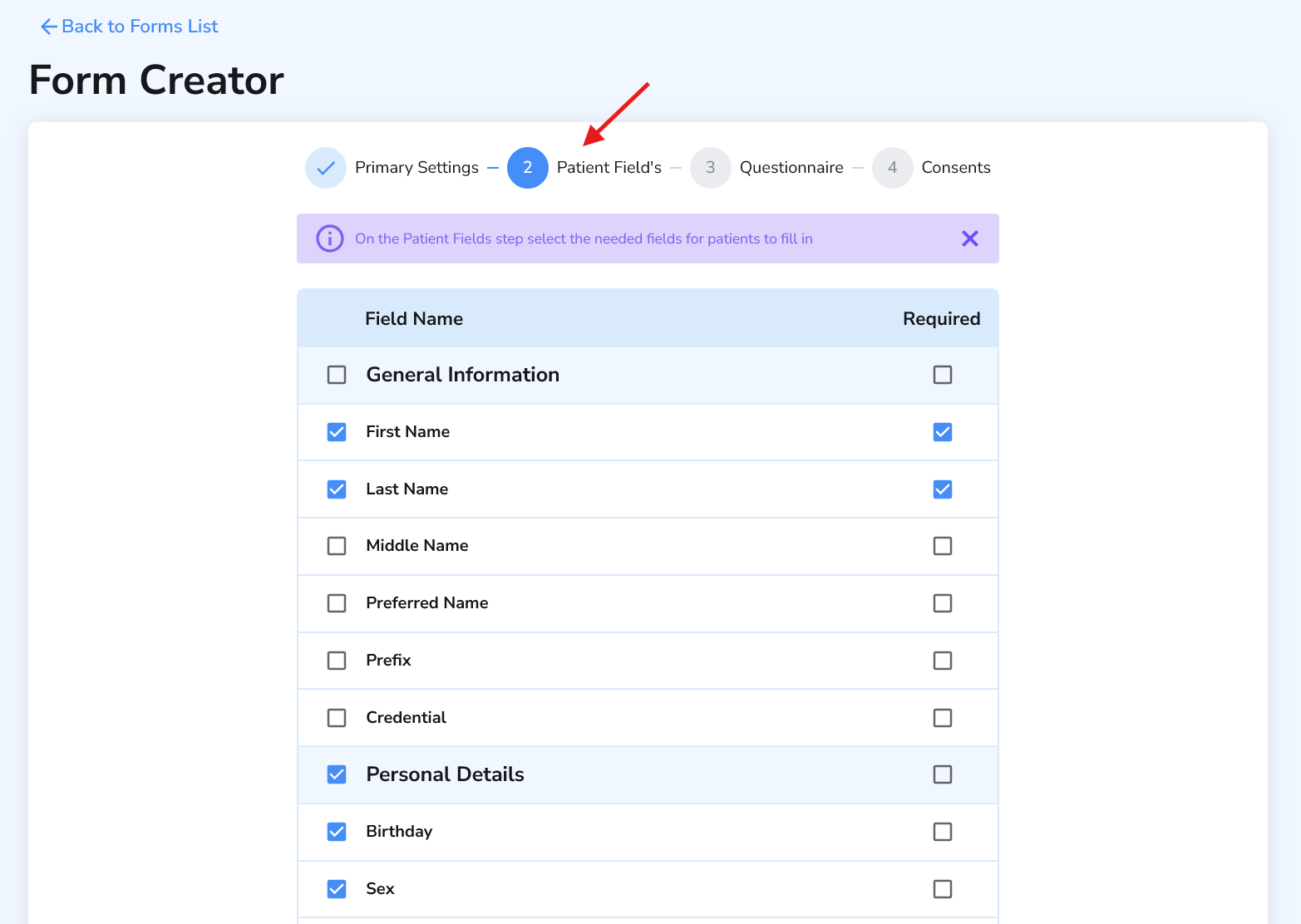Click the blue checkbox icon beside Personal Details
1301x924 pixels.
click(x=336, y=774)
